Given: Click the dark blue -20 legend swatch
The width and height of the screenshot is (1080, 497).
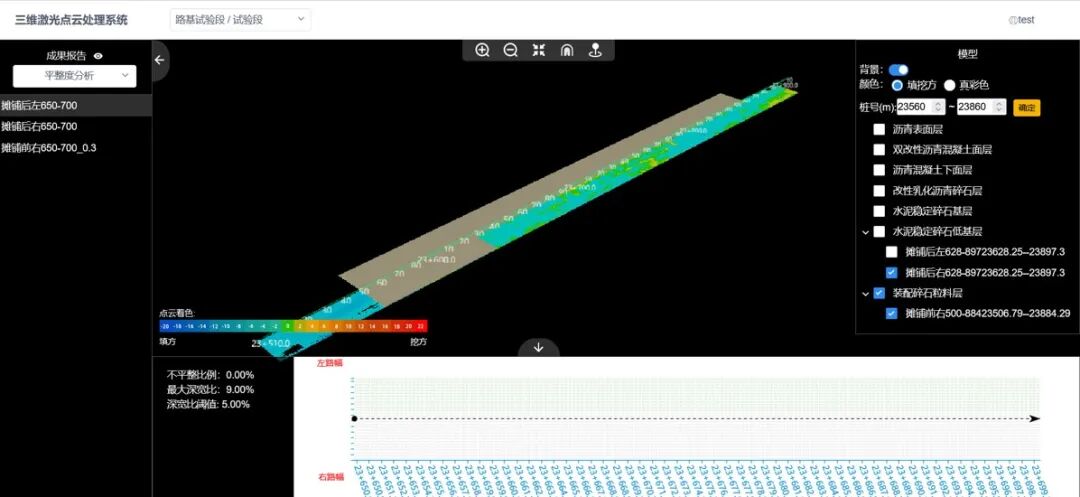Looking at the screenshot, I should tap(166, 326).
